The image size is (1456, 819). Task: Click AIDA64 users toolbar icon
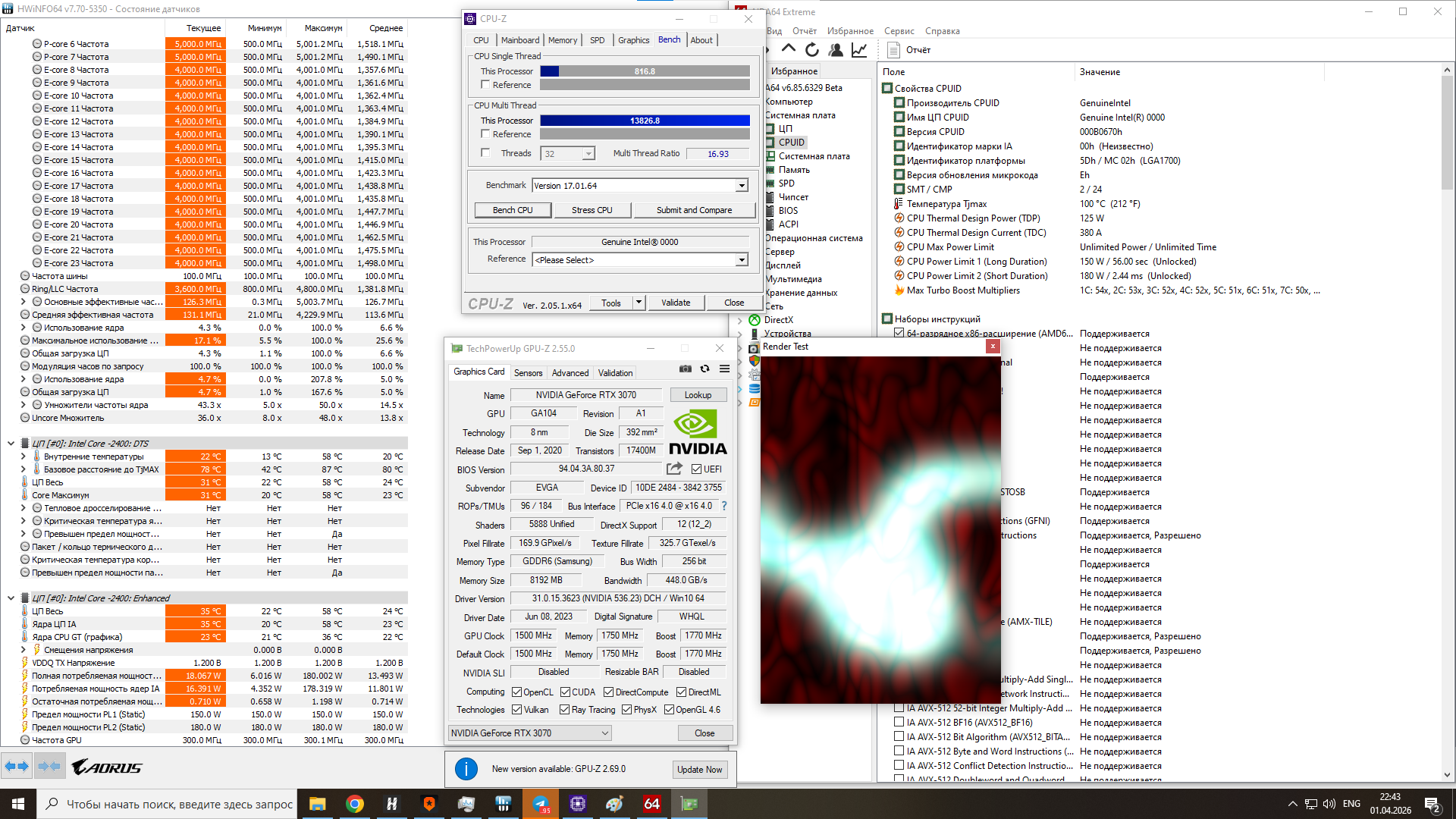click(836, 50)
